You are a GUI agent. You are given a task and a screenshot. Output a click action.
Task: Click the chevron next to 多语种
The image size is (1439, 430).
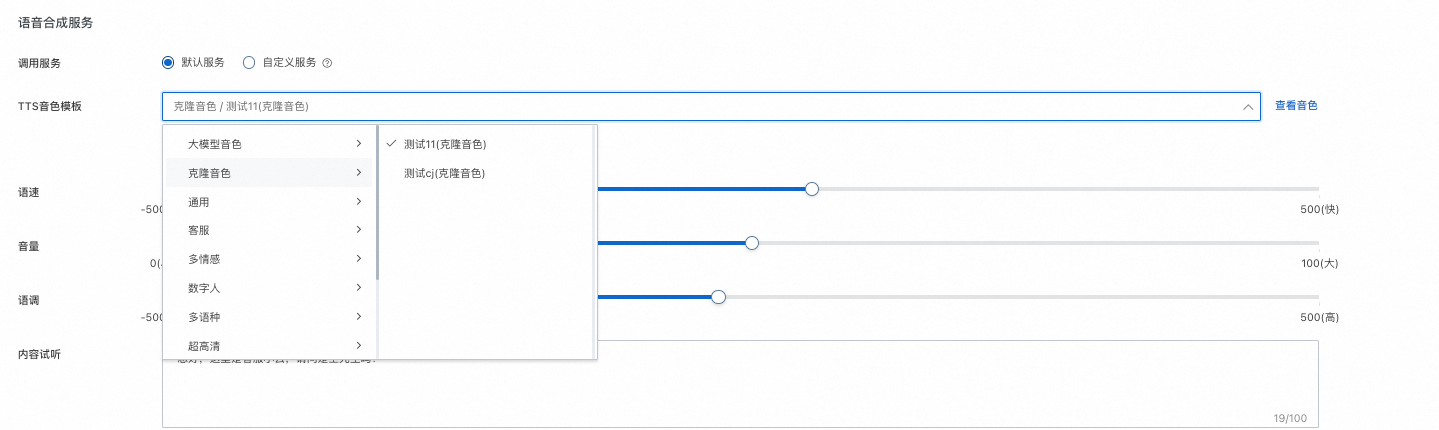coord(358,317)
